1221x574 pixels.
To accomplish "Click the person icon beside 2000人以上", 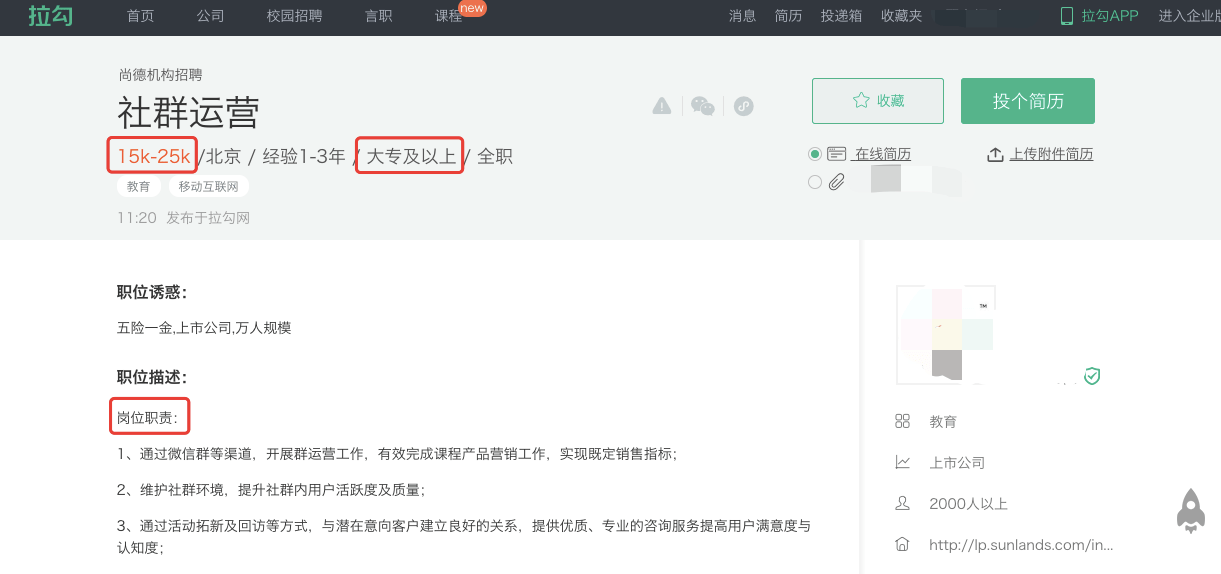I will click(x=902, y=503).
